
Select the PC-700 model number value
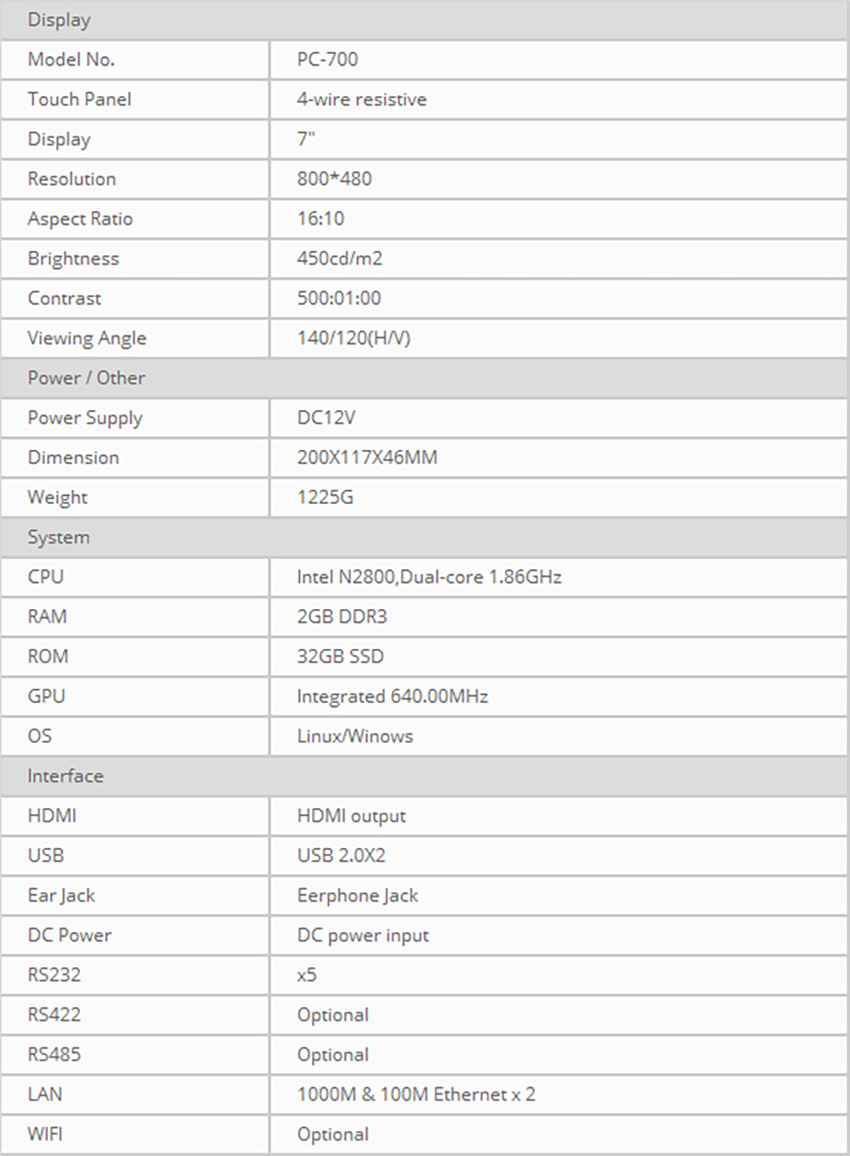[327, 59]
